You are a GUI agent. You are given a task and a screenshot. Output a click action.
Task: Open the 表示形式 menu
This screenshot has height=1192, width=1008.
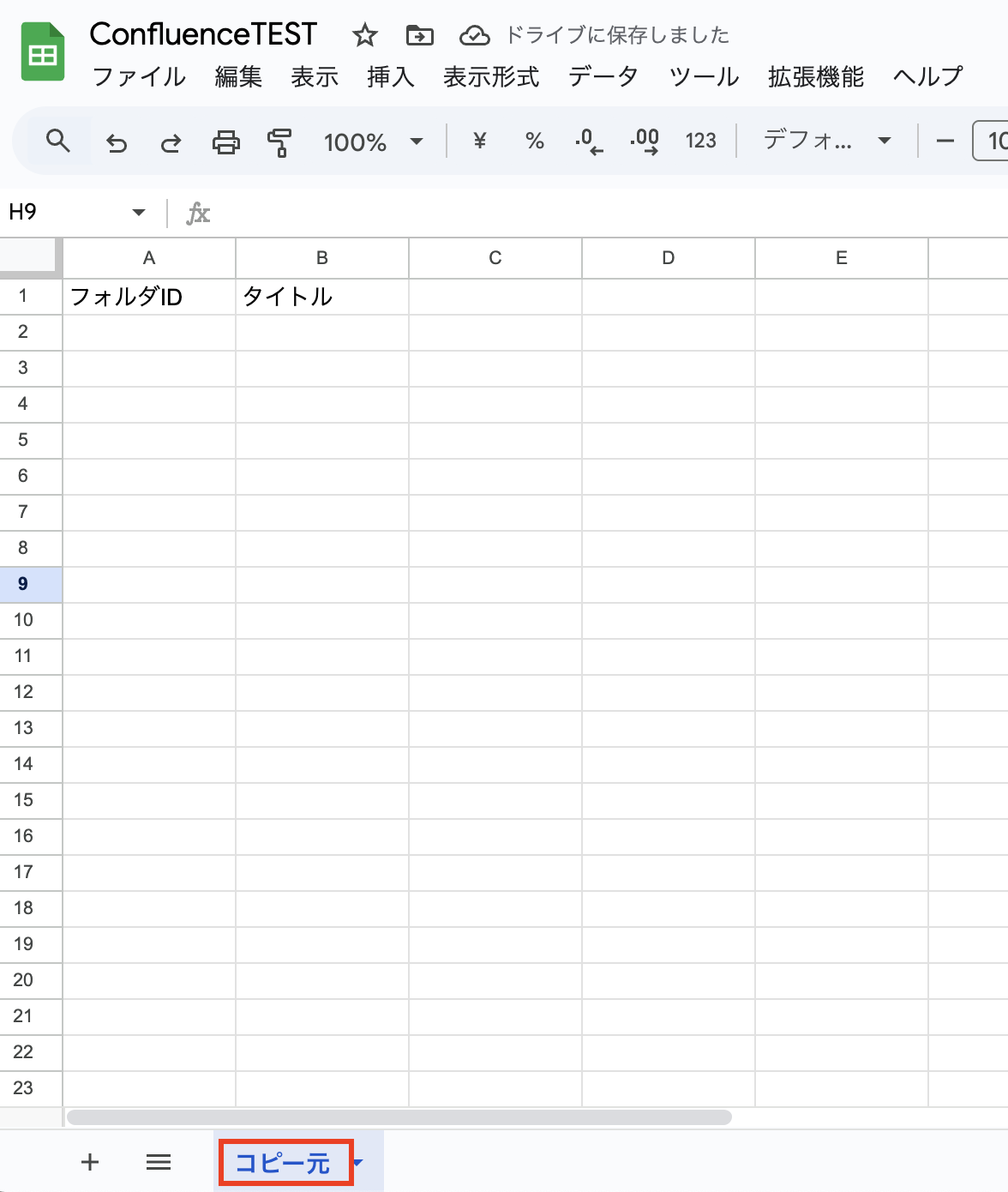click(491, 77)
